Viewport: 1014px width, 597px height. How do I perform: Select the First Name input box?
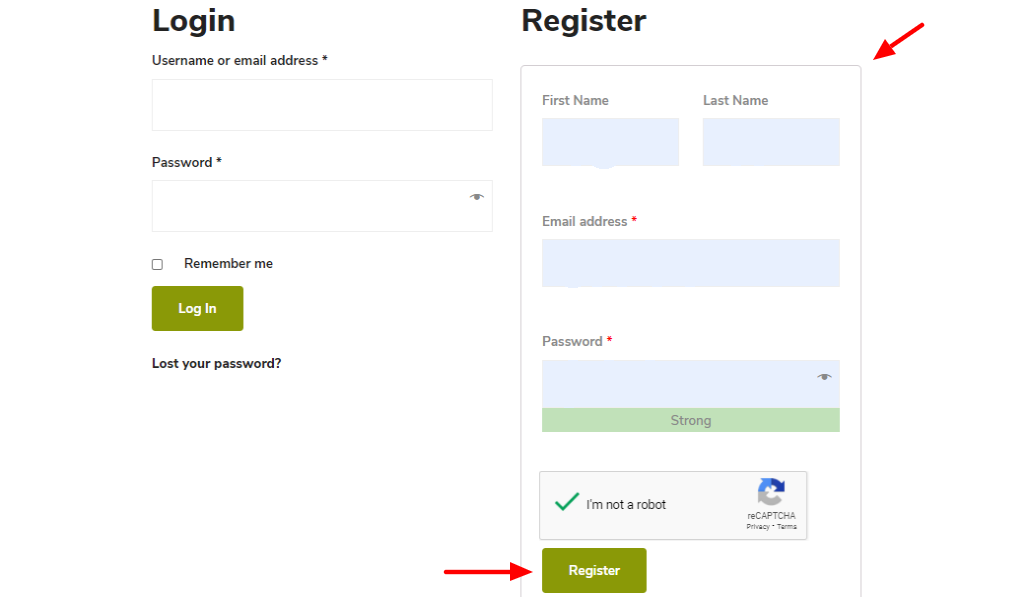610,142
